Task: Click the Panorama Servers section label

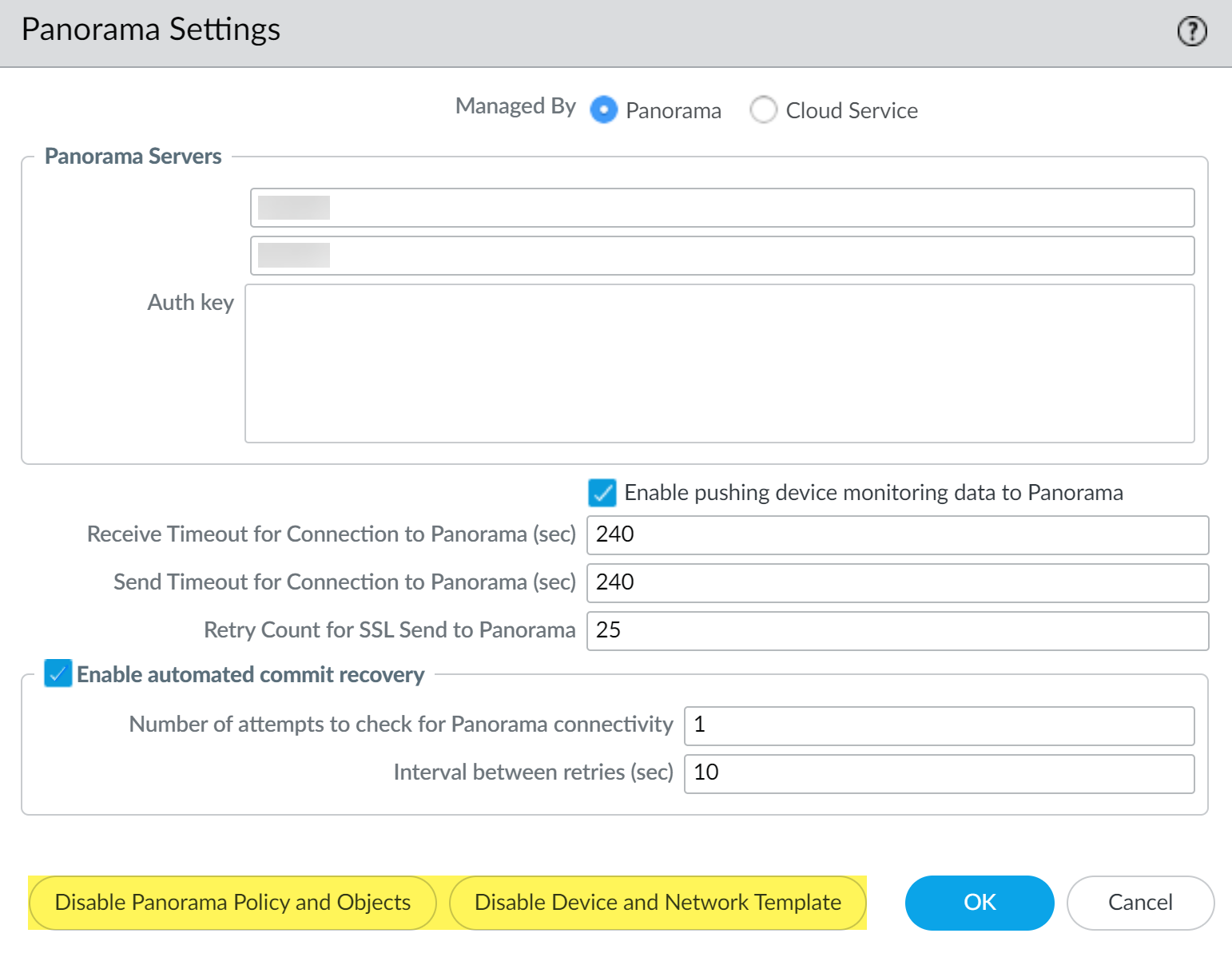Action: coord(133,157)
